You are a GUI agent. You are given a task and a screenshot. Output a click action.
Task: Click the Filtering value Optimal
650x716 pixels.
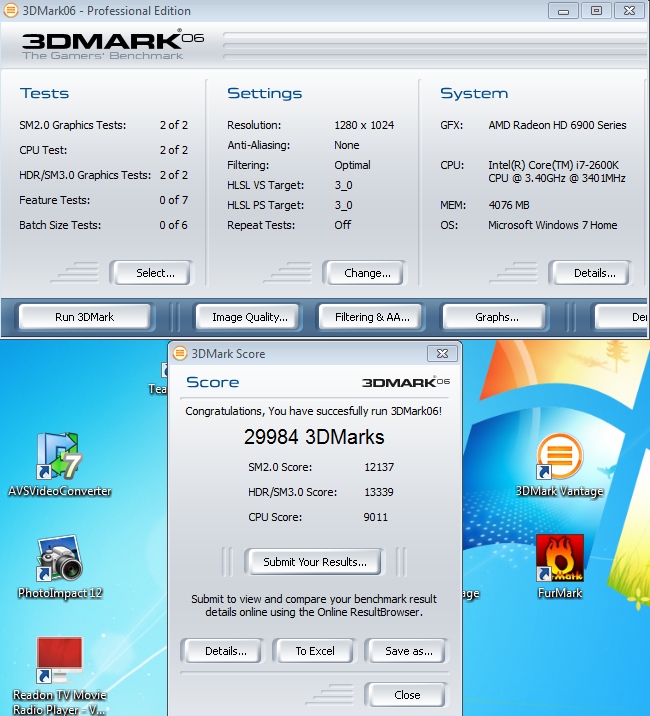[x=352, y=165]
